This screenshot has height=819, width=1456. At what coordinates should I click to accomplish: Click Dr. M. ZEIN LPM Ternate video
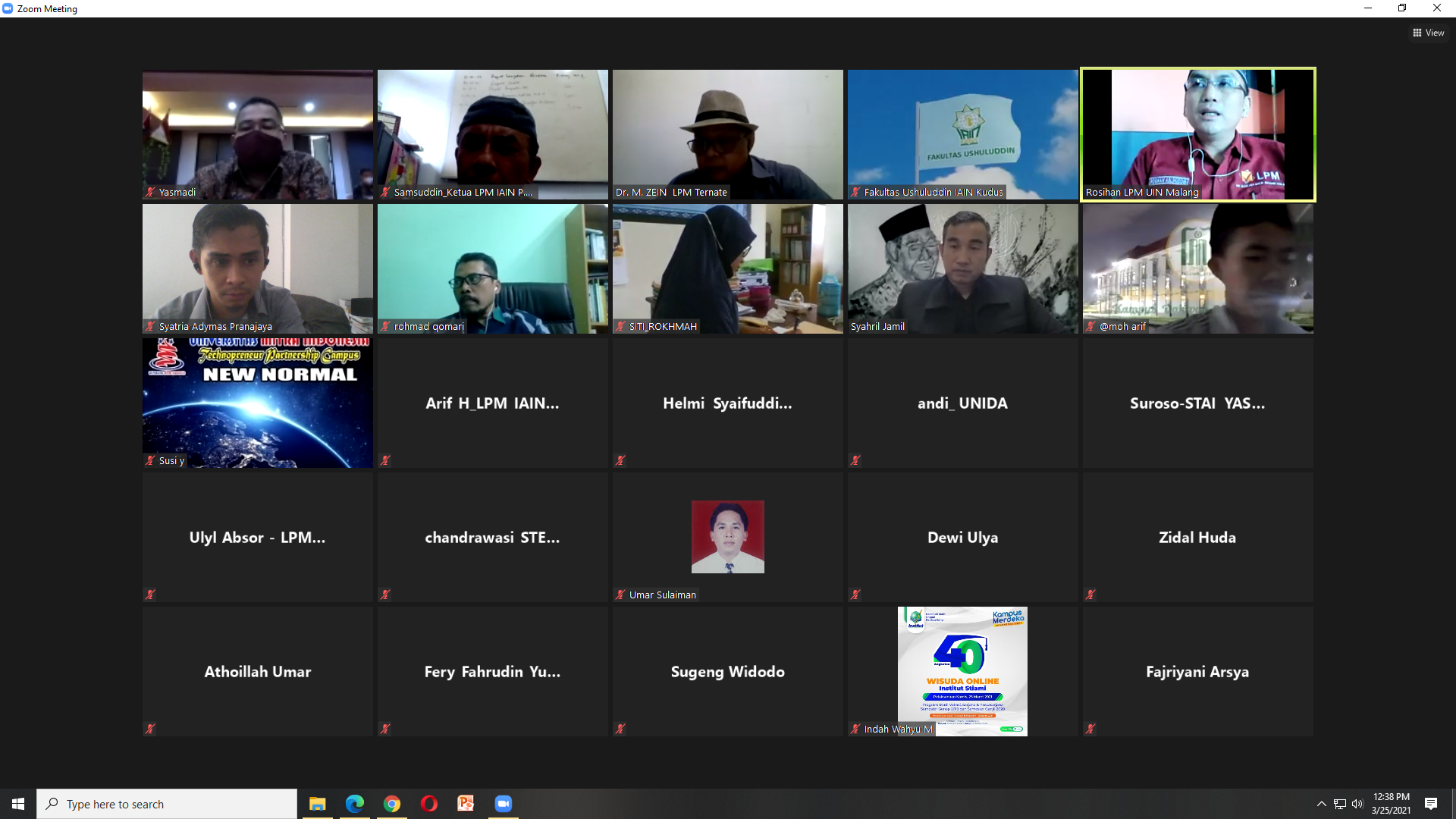click(x=727, y=134)
